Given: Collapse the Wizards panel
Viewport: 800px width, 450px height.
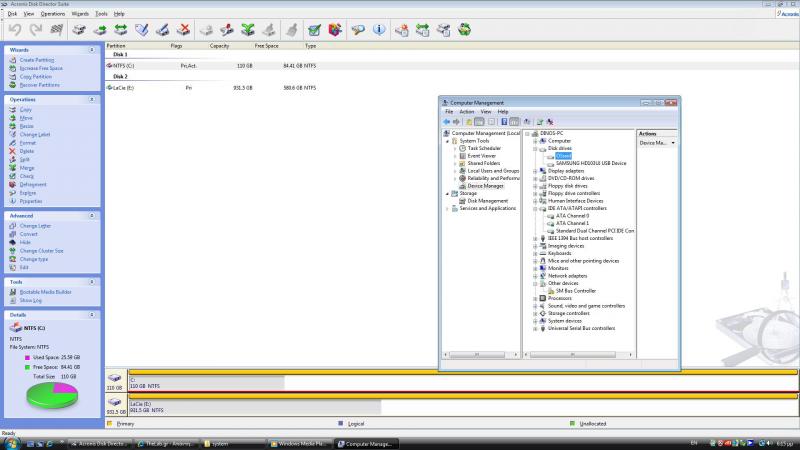Looking at the screenshot, I should 92,50.
